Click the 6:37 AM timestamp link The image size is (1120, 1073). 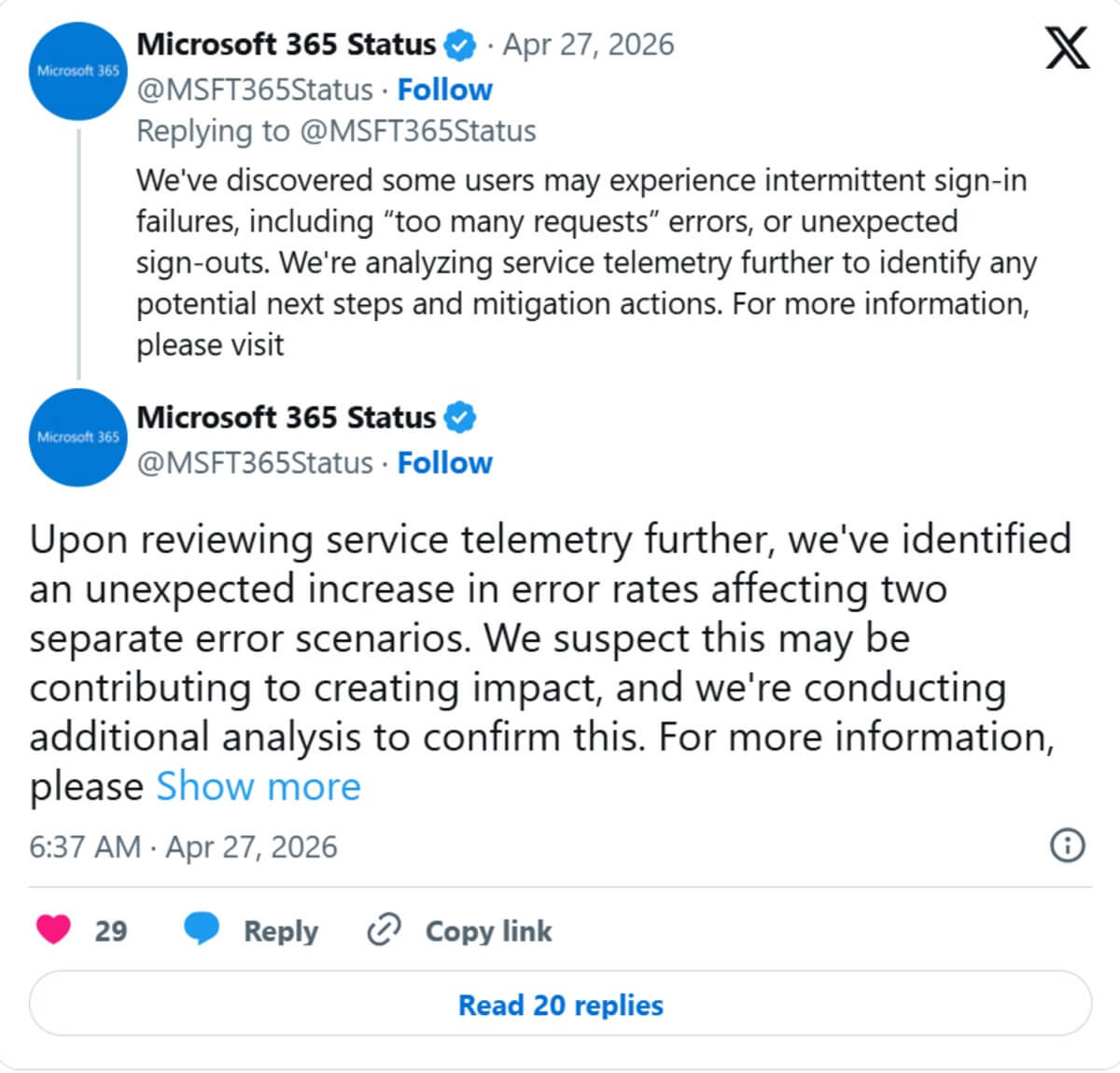(x=86, y=847)
